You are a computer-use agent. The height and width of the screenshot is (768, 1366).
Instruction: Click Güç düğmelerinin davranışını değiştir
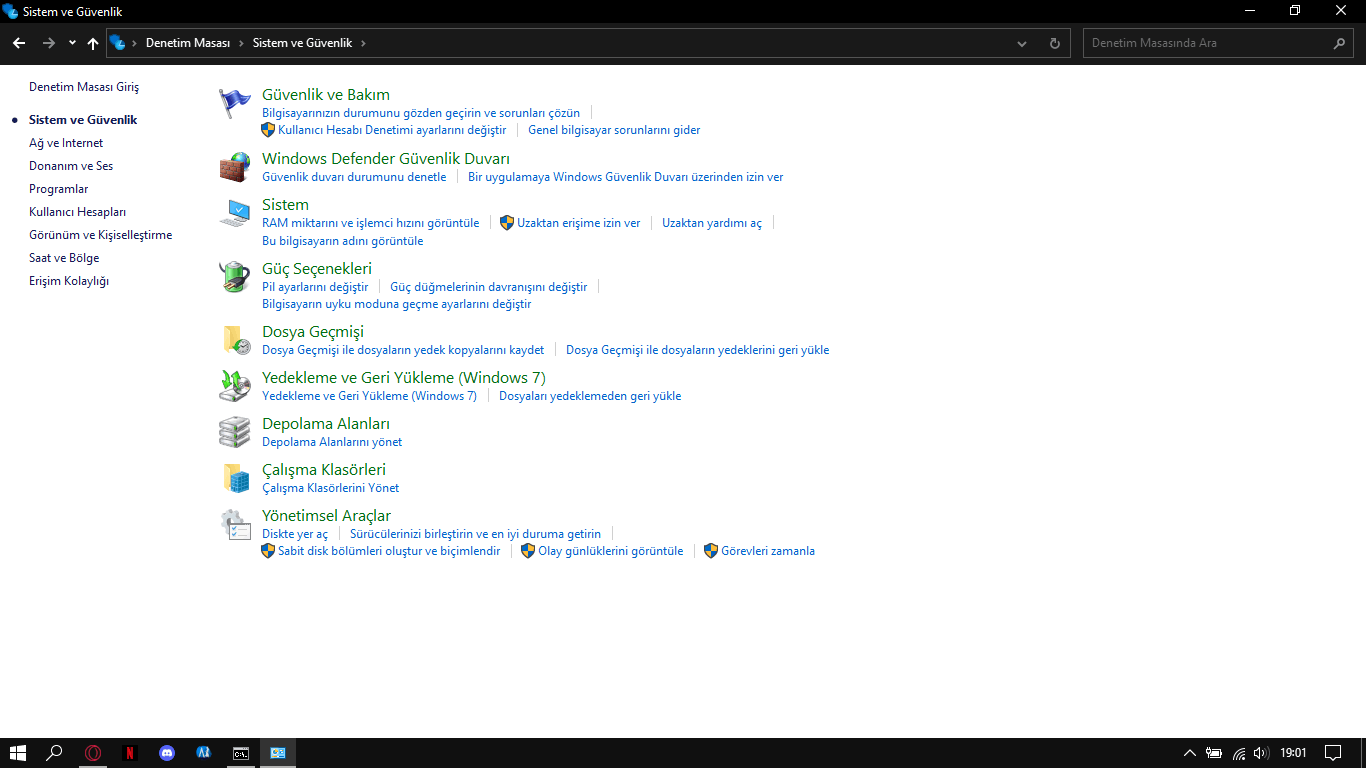pos(489,287)
